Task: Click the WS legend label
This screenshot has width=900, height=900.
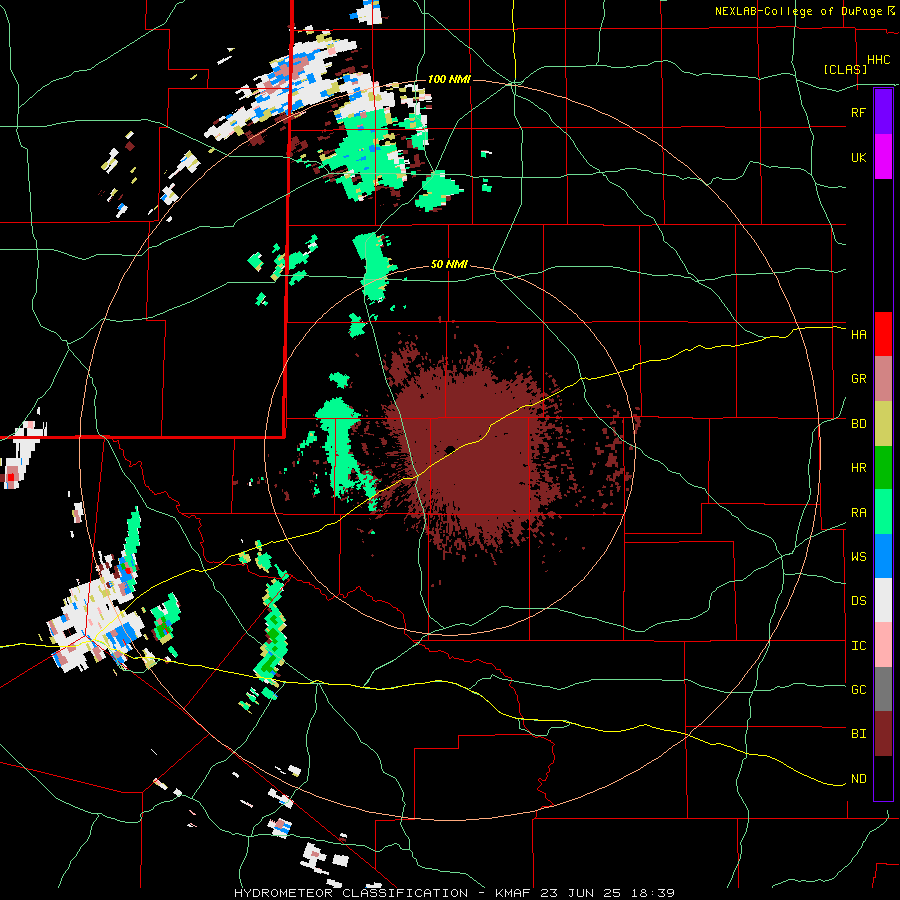Action: tap(858, 557)
